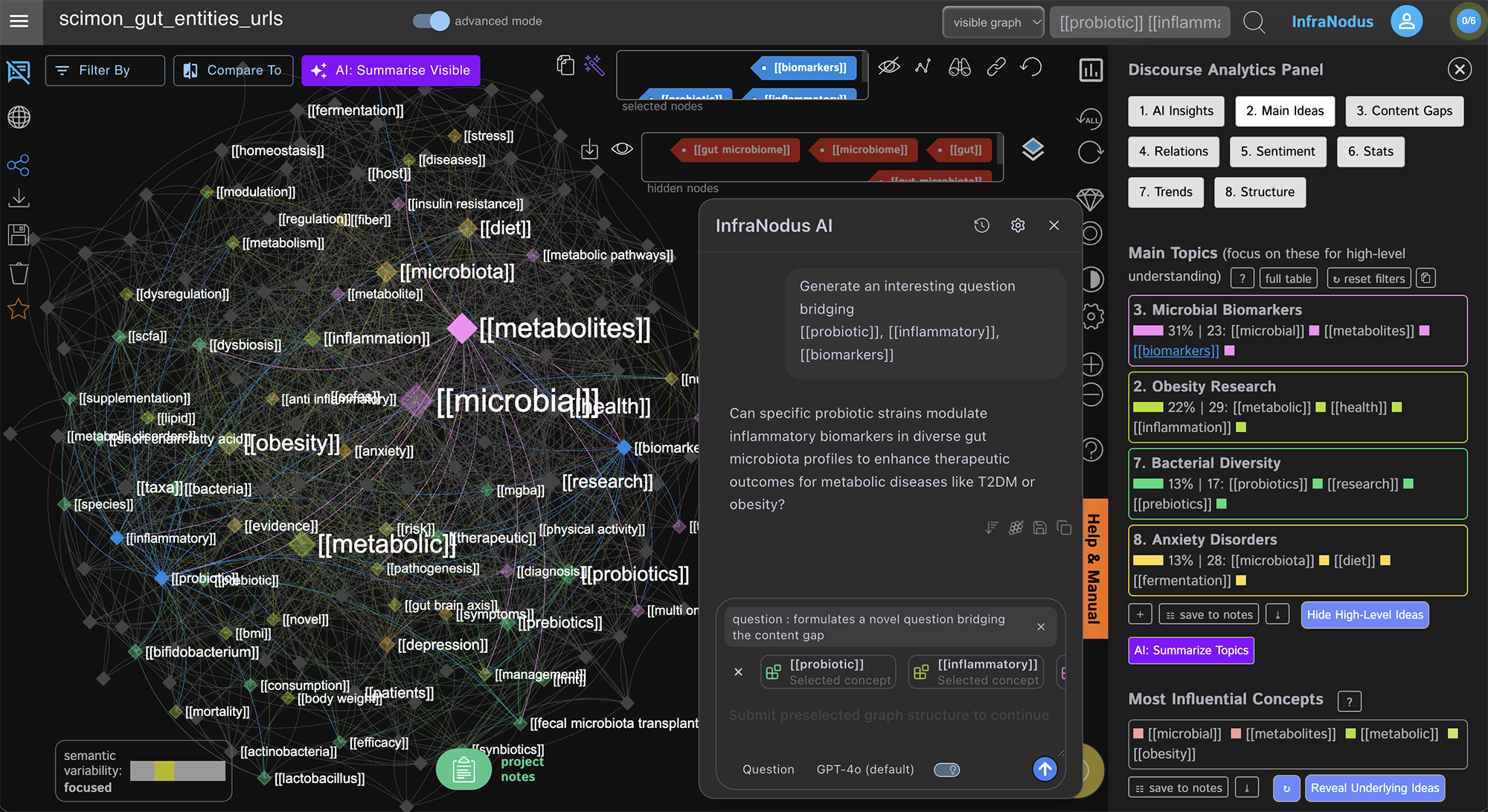Viewport: 1488px width, 812px height.
Task: Click the search magnifier icon in top bar
Action: (x=1254, y=22)
